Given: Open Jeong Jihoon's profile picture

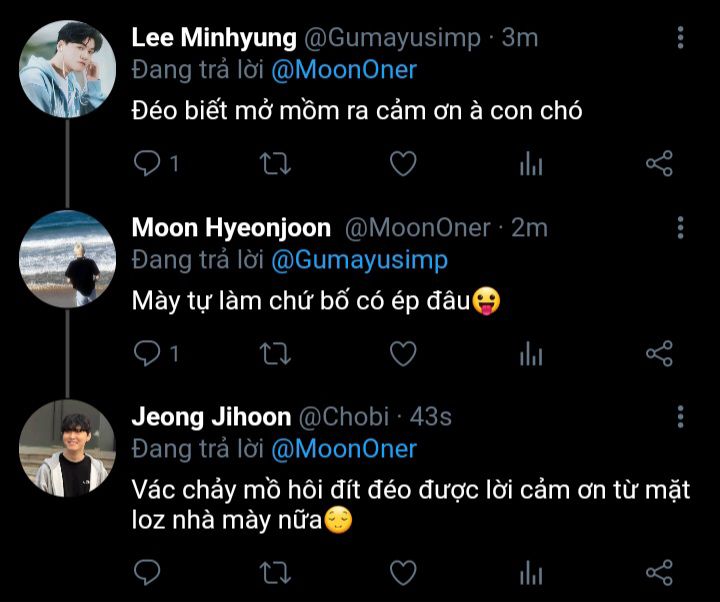Looking at the screenshot, I should [x=69, y=448].
